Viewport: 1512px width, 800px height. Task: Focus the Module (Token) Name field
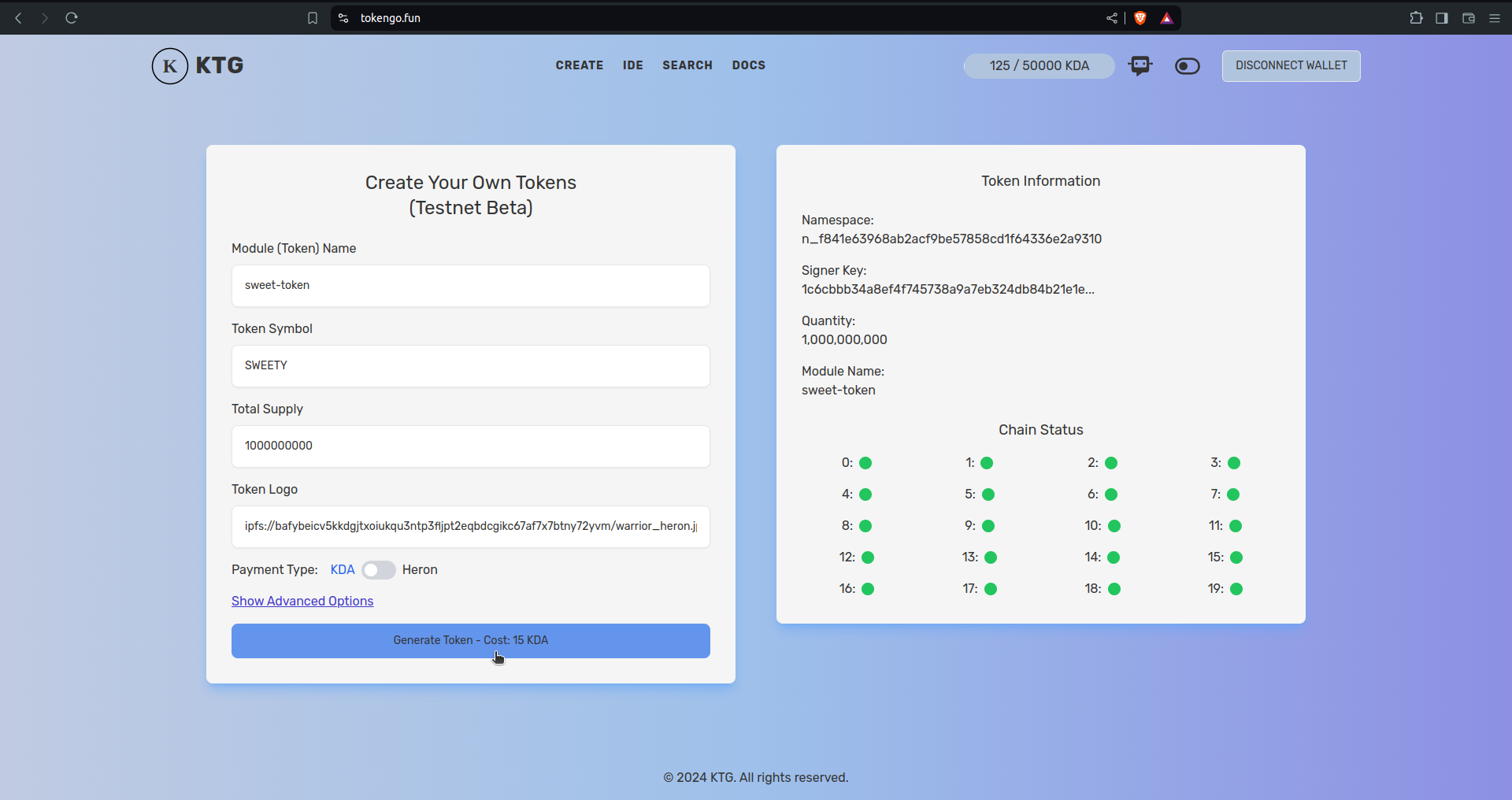coord(471,286)
